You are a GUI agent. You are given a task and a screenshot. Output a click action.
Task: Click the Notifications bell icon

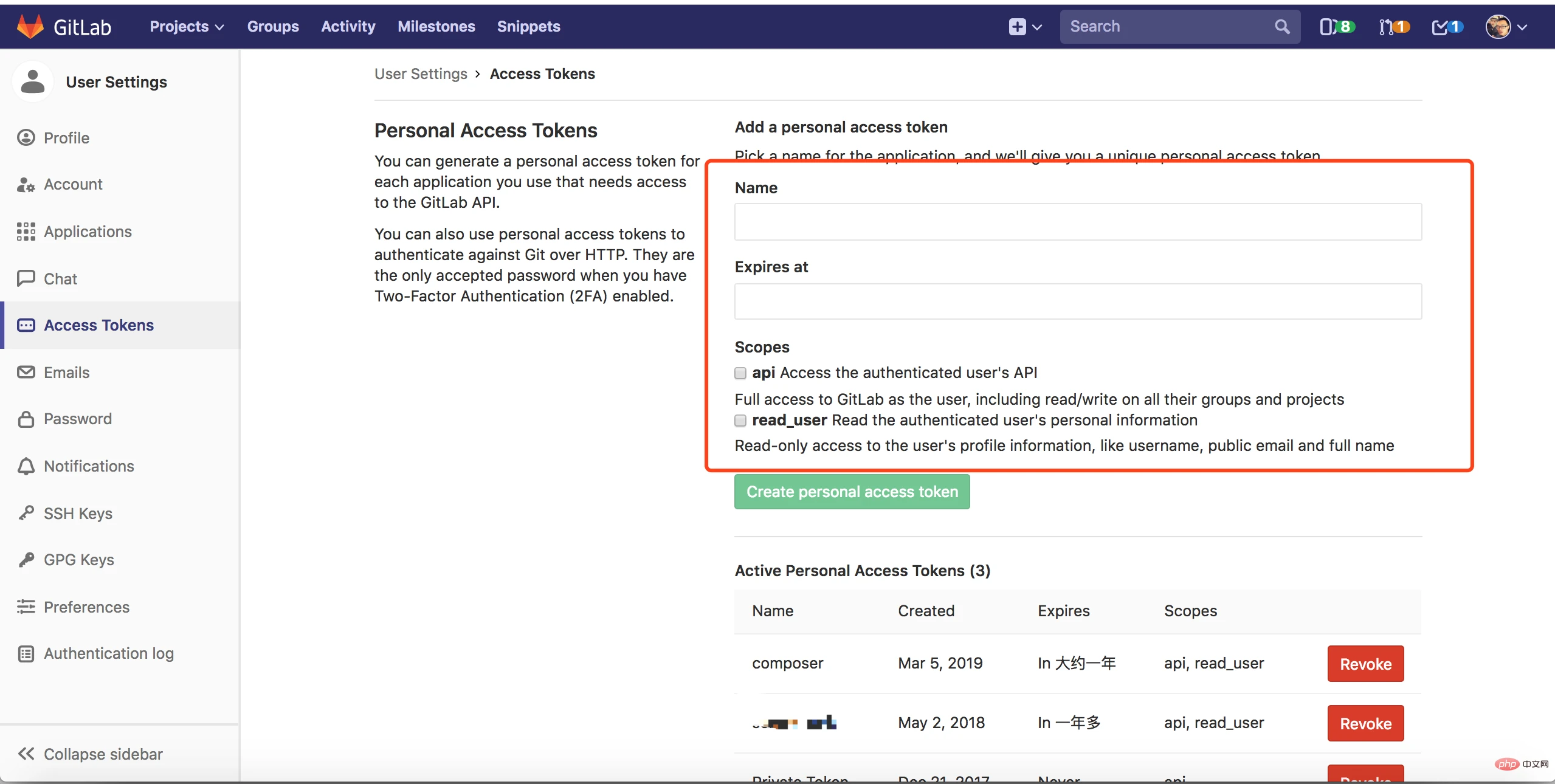click(26, 466)
